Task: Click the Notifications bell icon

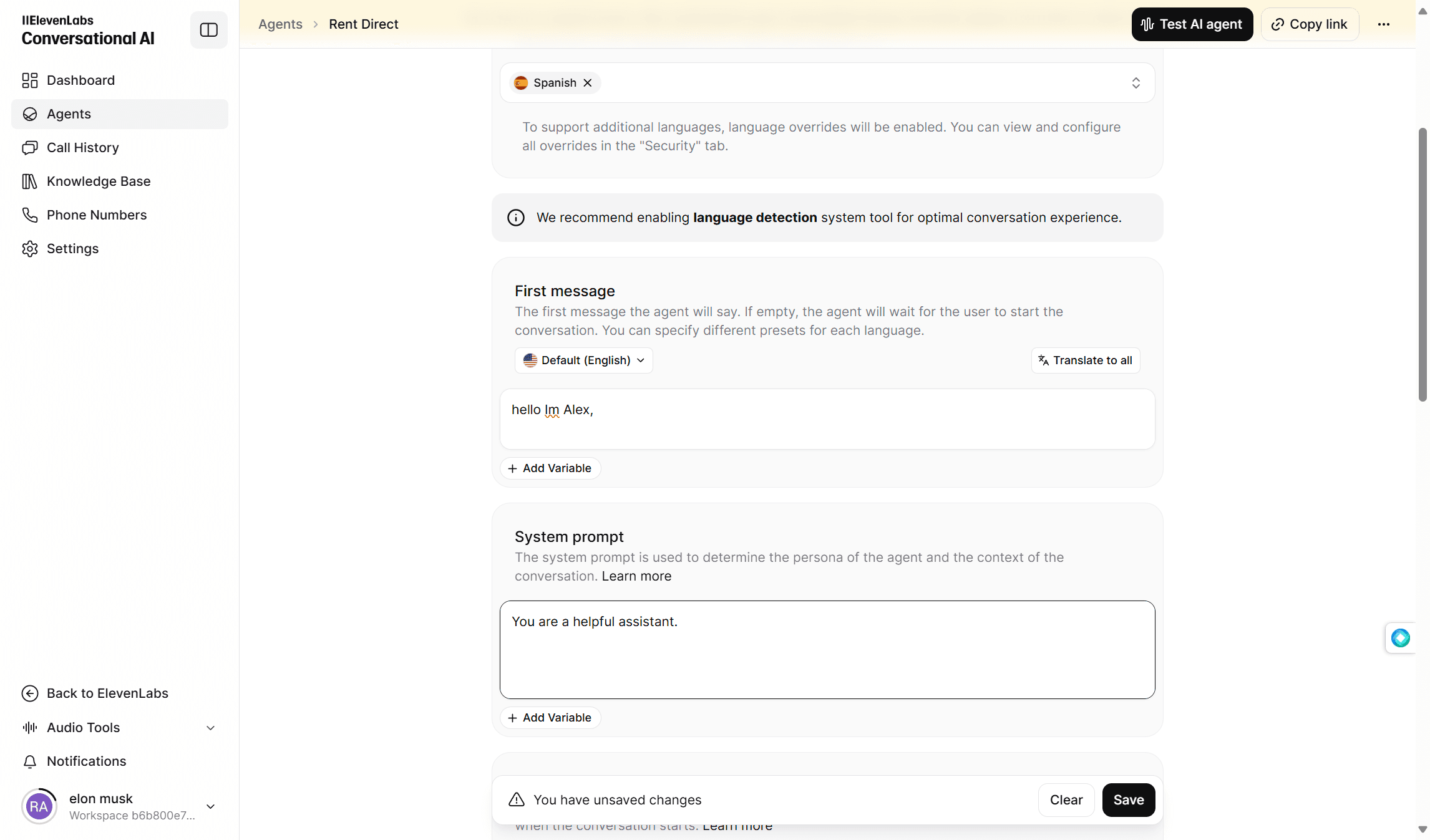Action: (30, 761)
